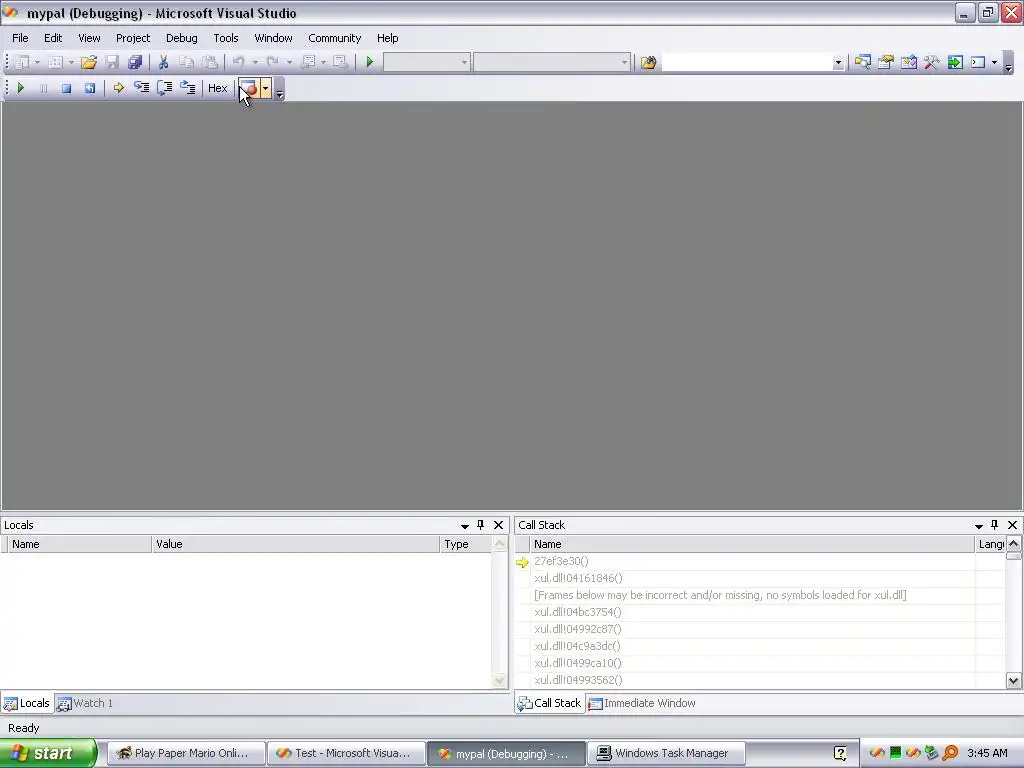The width and height of the screenshot is (1024, 768).
Task: Click Call Stack scrollbar down arrow
Action: click(1014, 680)
